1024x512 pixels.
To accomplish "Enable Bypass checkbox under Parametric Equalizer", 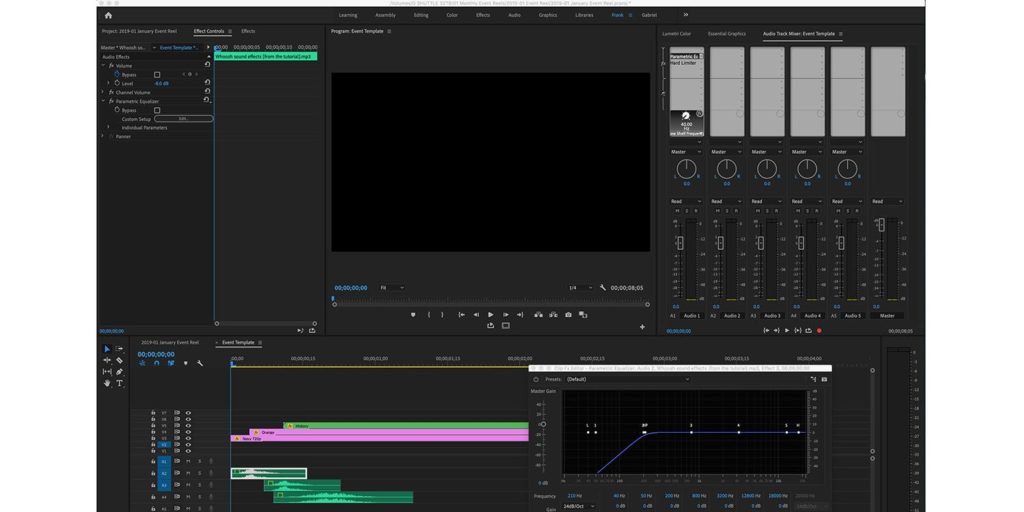I will coord(157,110).
